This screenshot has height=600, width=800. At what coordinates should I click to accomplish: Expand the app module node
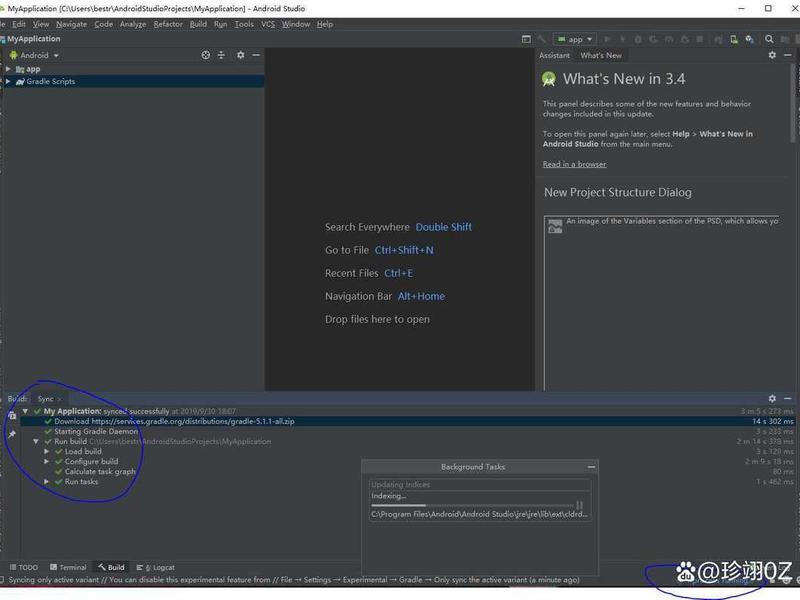coord(8,69)
